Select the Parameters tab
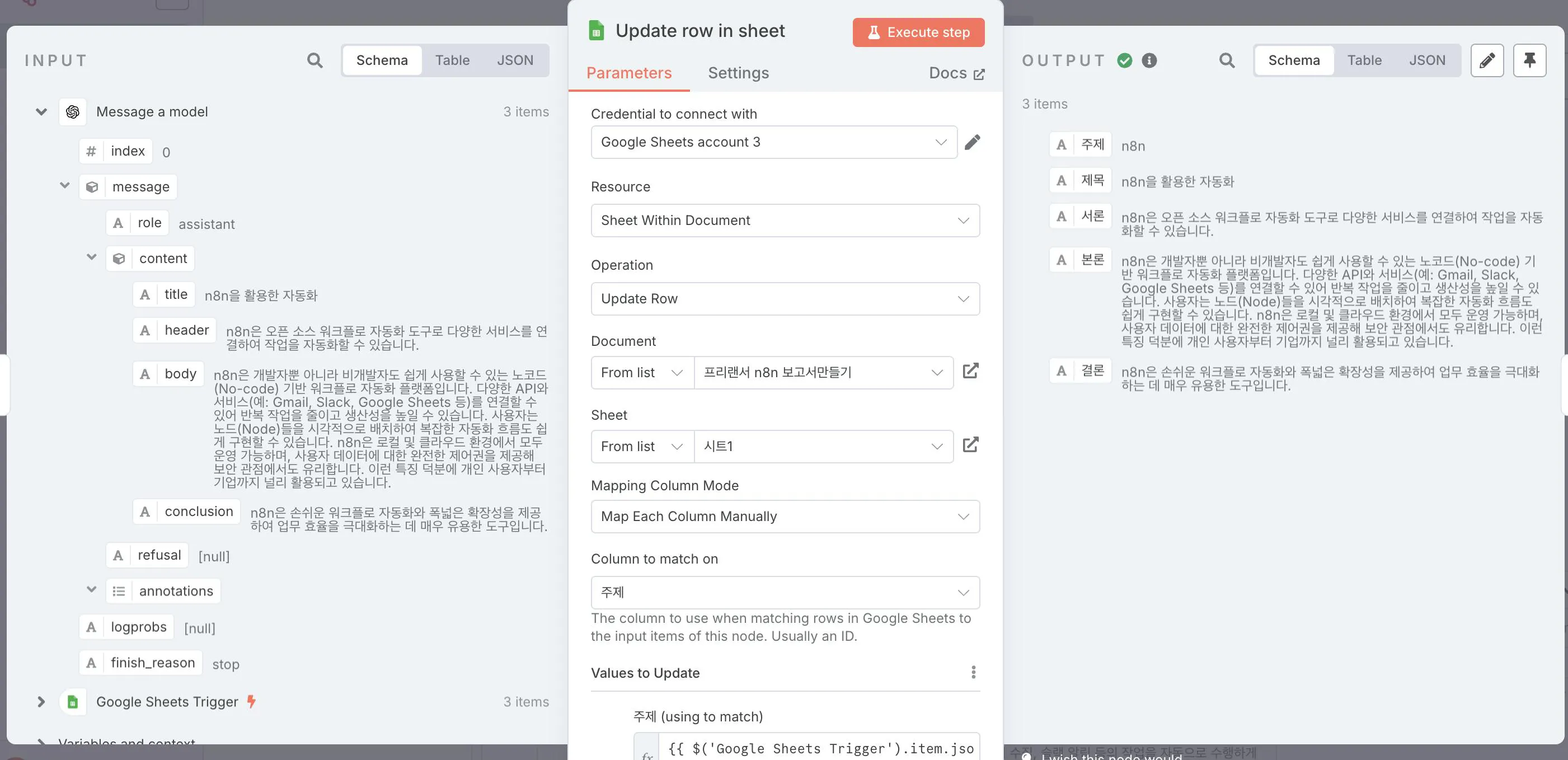 pyautogui.click(x=629, y=73)
